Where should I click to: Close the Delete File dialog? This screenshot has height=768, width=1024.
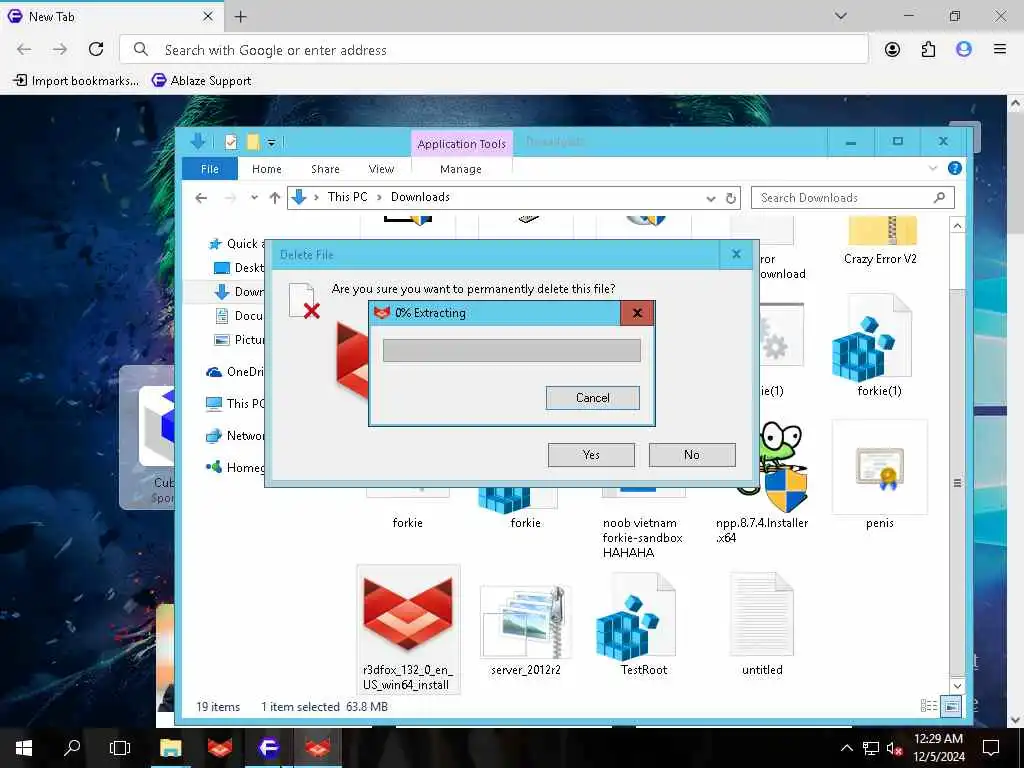point(736,254)
